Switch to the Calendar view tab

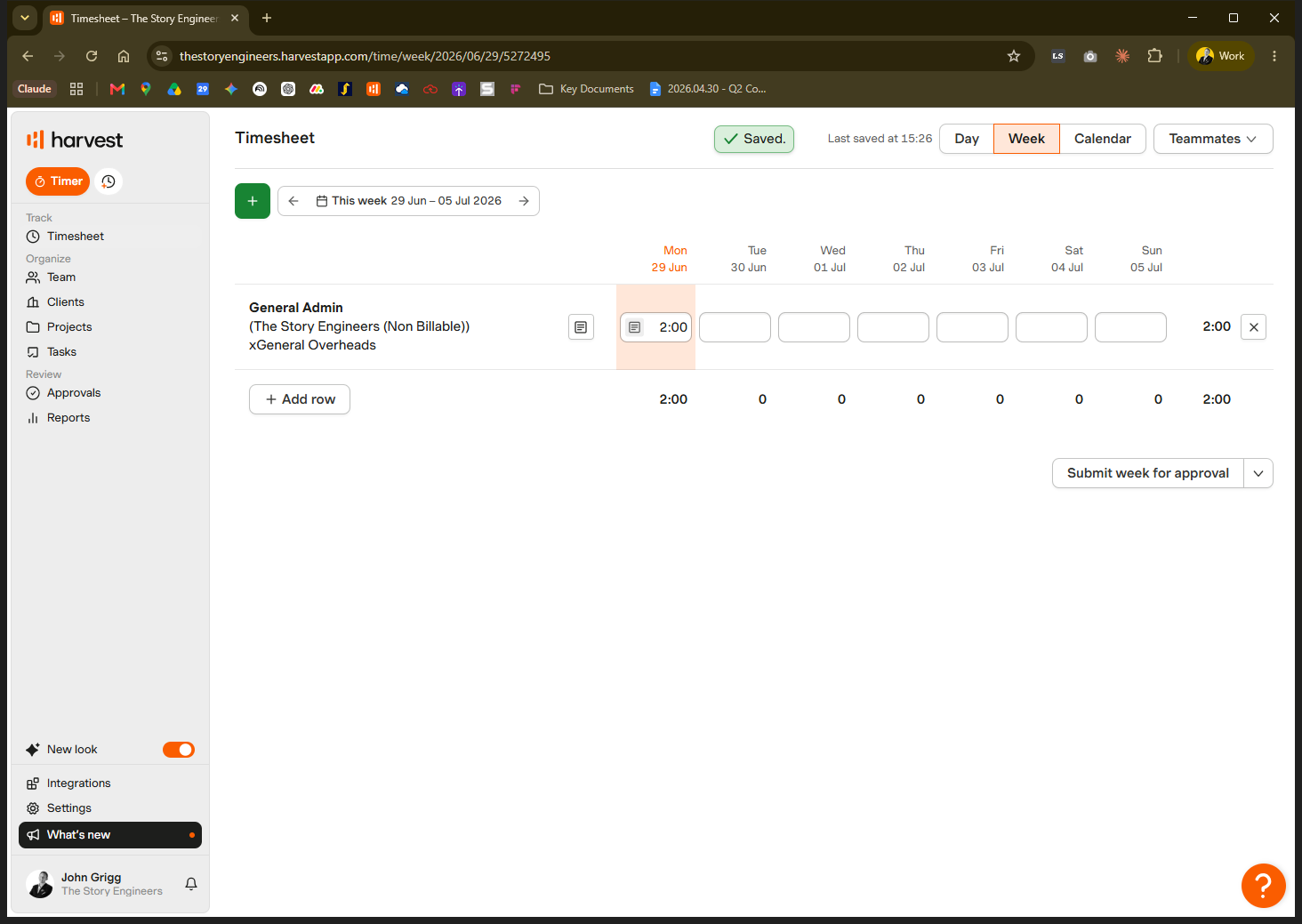pos(1103,139)
